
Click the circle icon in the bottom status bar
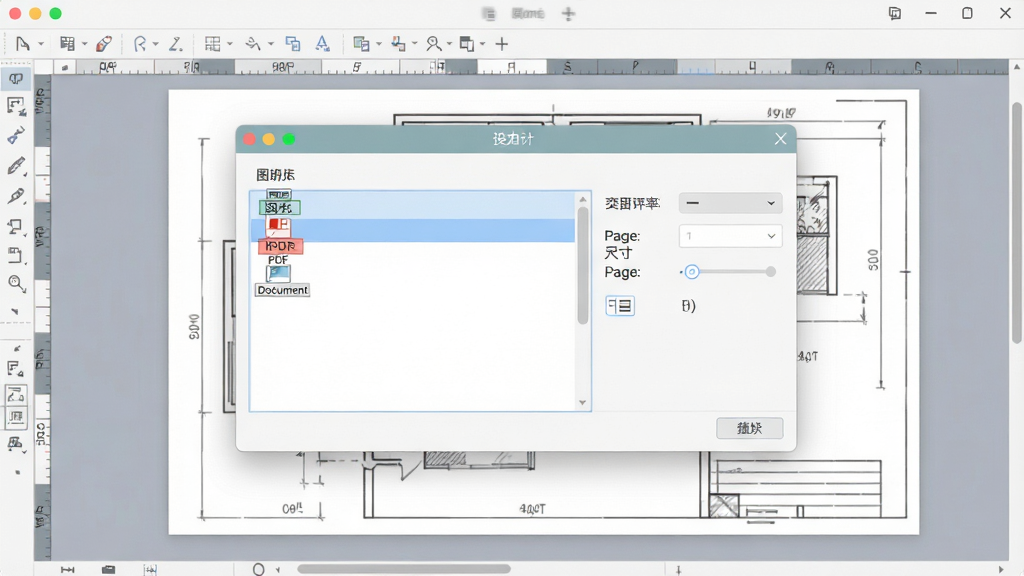point(259,569)
